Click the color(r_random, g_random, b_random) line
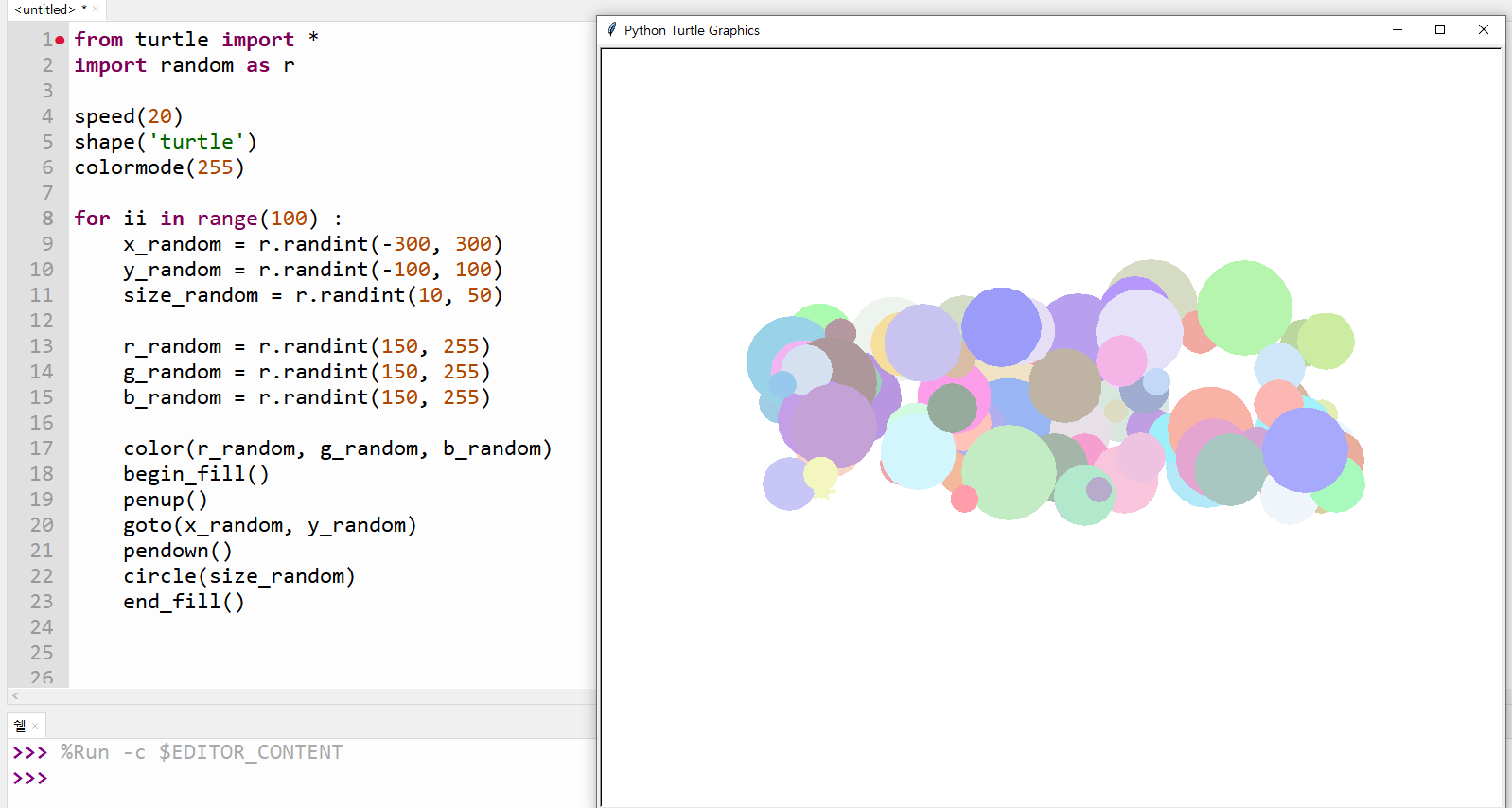Image resolution: width=1512 pixels, height=808 pixels. 338,448
